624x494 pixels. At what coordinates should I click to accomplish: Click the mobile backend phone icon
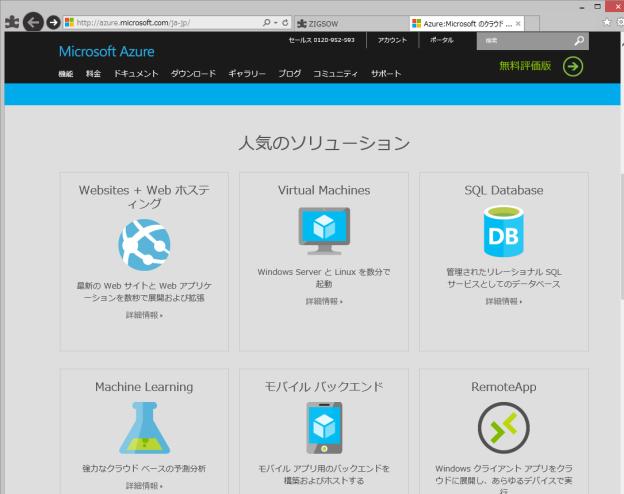pyautogui.click(x=324, y=428)
